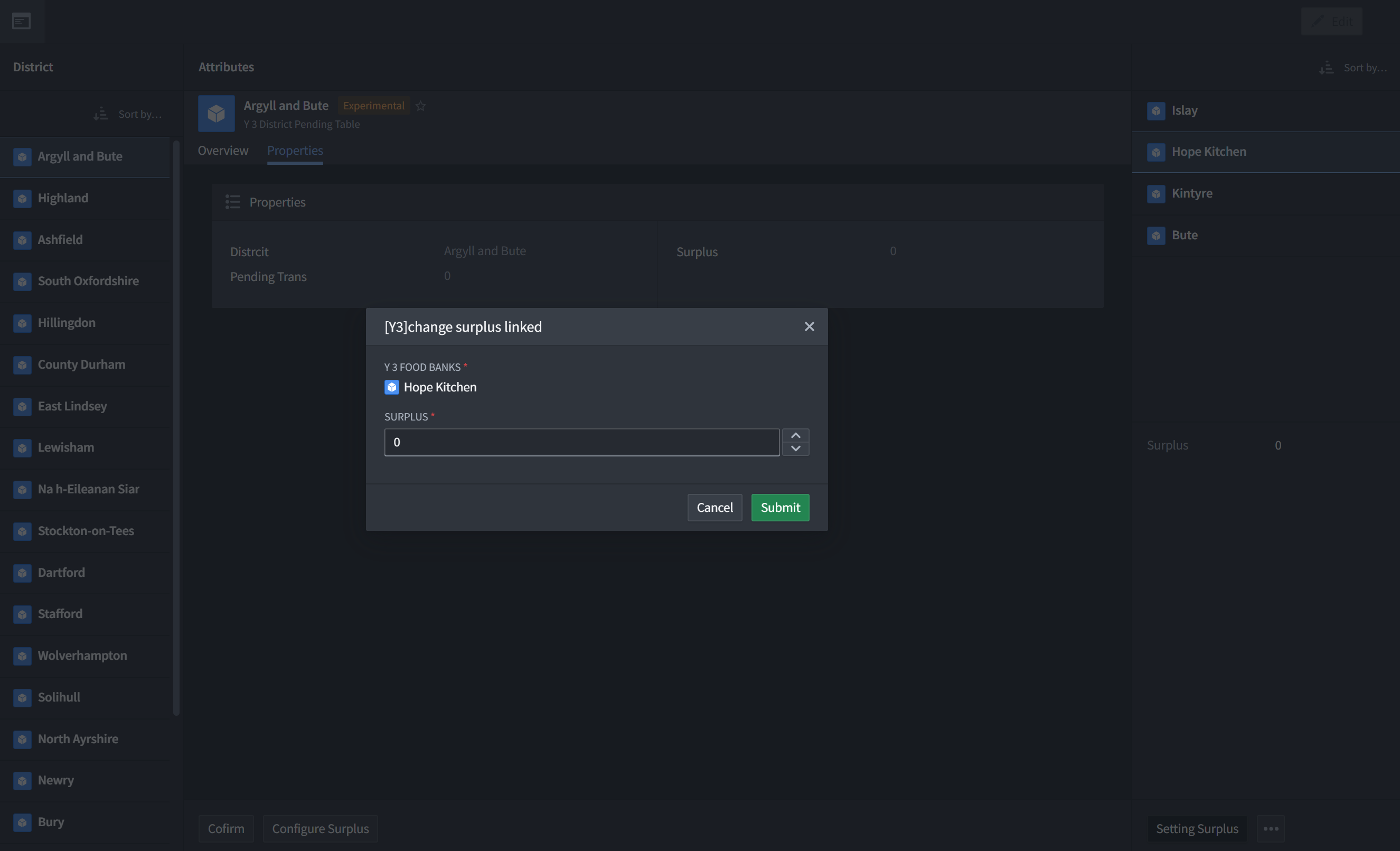The image size is (1400, 851).
Task: Click the Hope Kitchen object icon in dialog
Action: [x=391, y=387]
